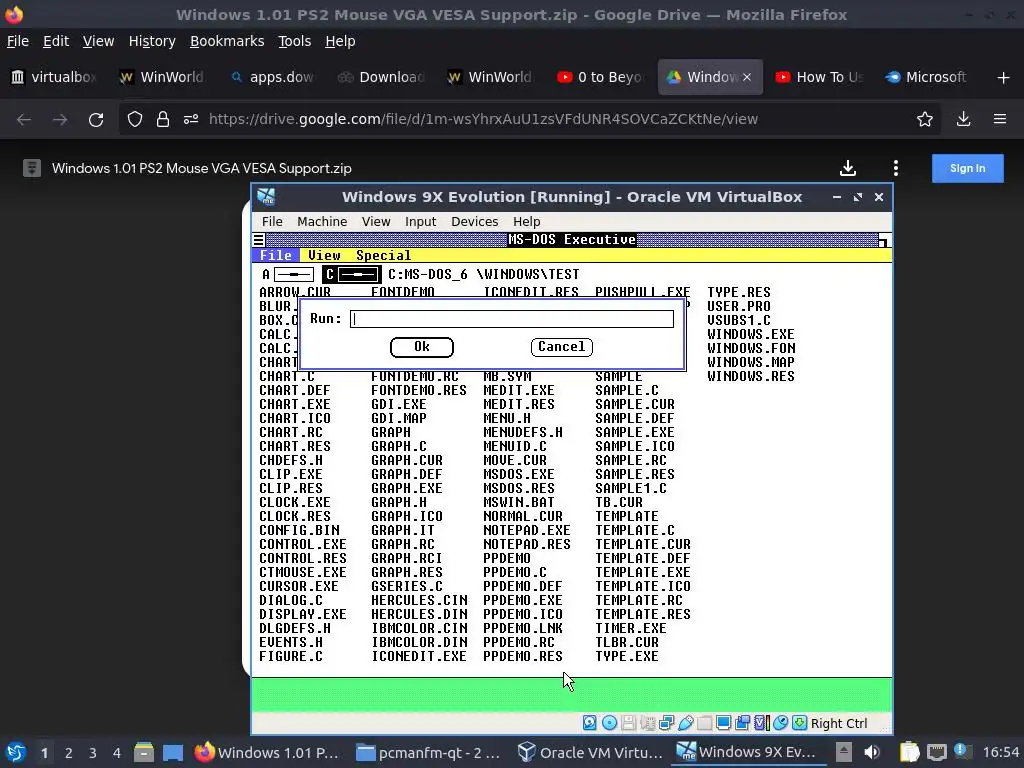This screenshot has width=1024, height=768.
Task: Click the USB devices indicator in VirtualBox status bar
Action: (686, 722)
